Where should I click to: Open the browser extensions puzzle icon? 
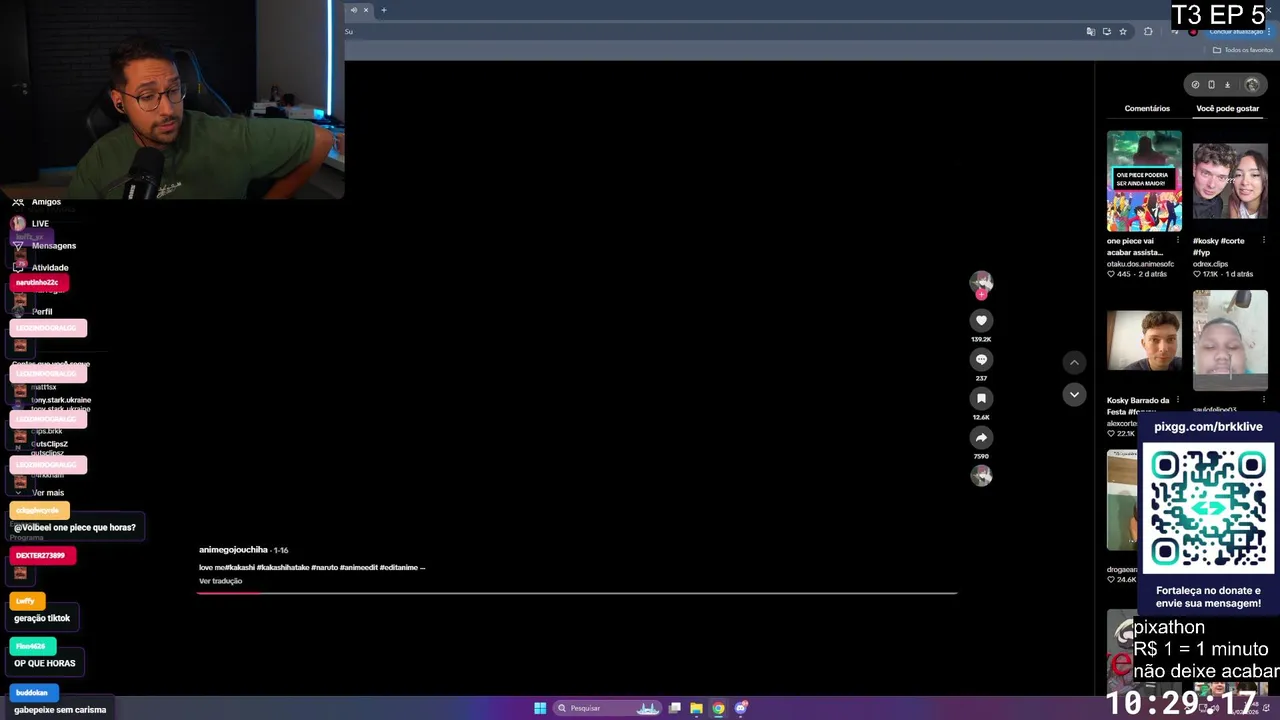(1148, 31)
